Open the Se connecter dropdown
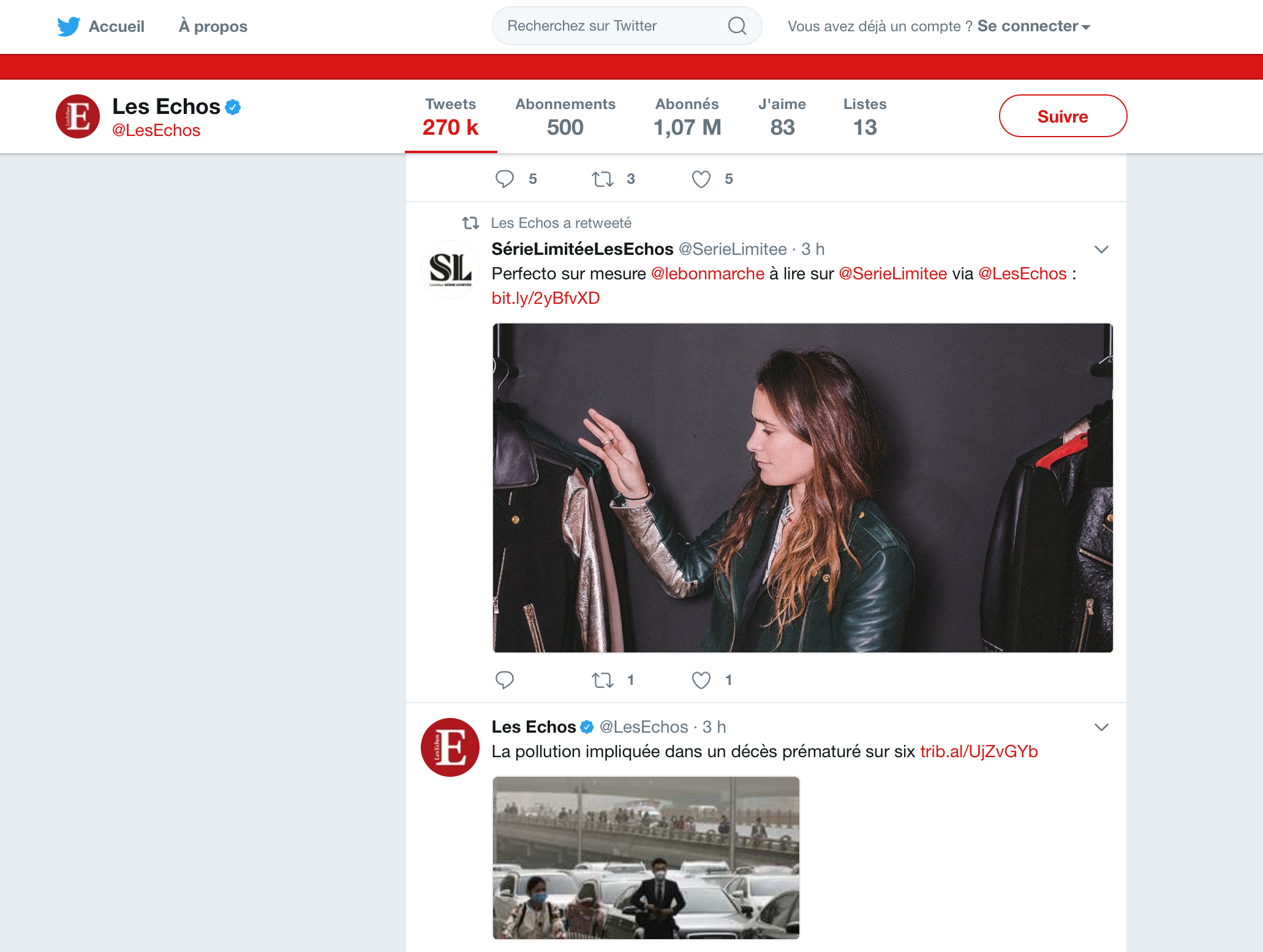Image resolution: width=1263 pixels, height=952 pixels. 1033,26
